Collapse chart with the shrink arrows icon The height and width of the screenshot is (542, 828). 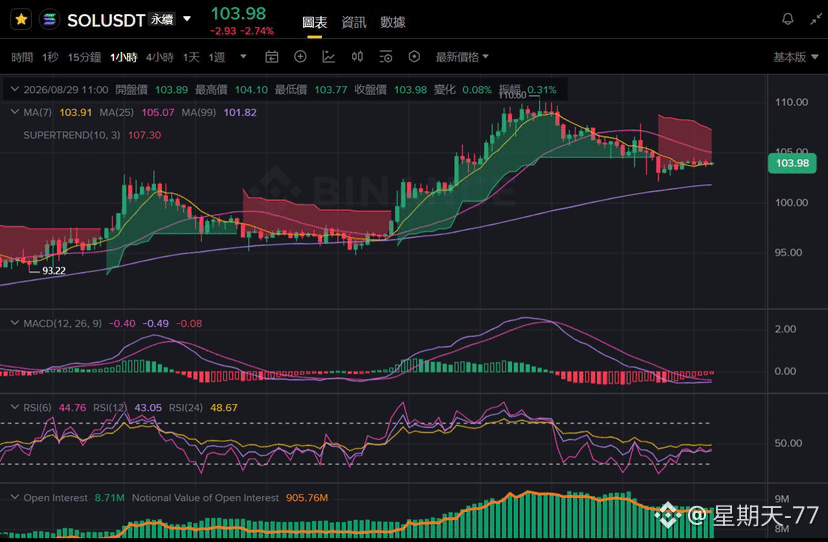coord(816,20)
